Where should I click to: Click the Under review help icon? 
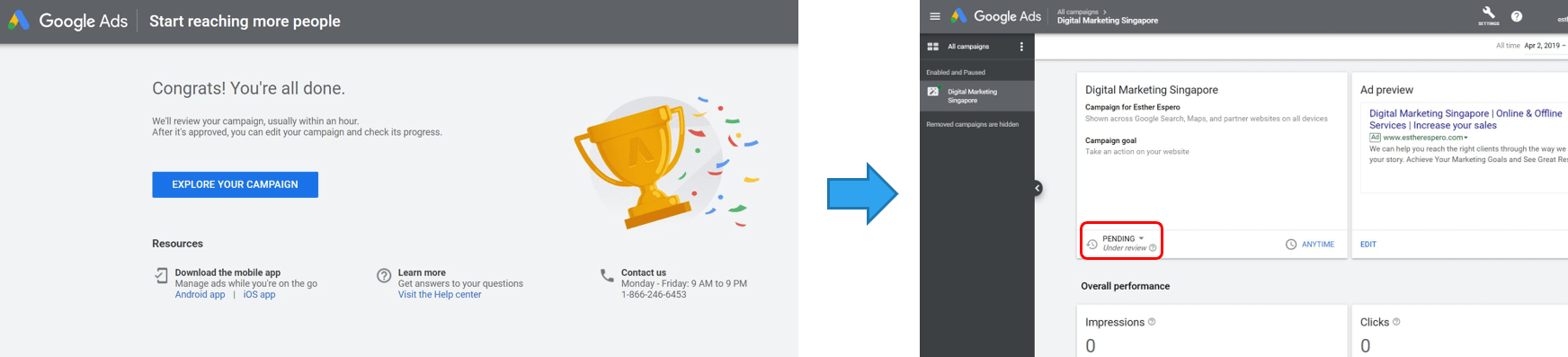point(1153,248)
